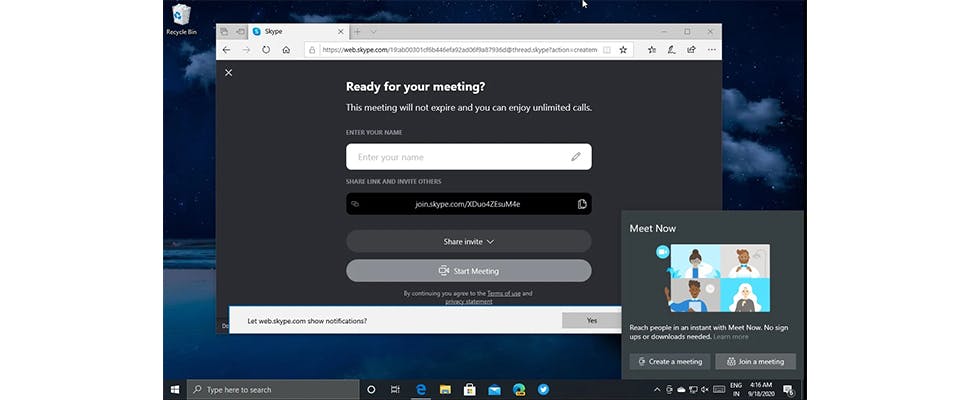This screenshot has width=970, height=400.
Task: Dismiss the meeting dialog with X
Action: coord(228,73)
